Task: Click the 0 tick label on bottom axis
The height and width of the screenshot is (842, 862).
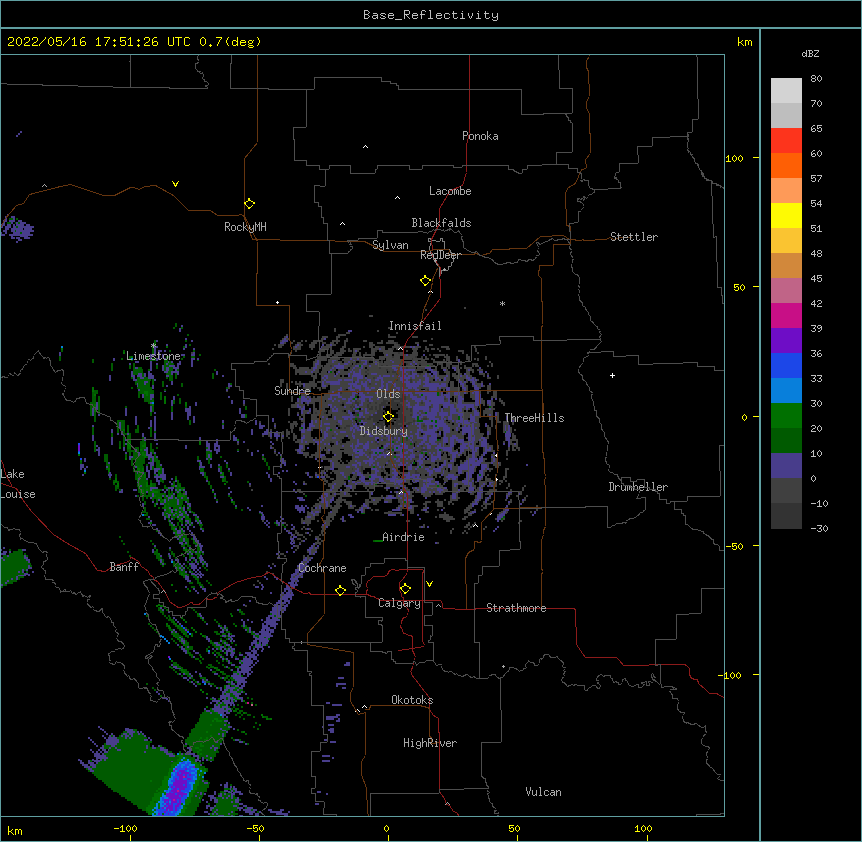Action: [x=386, y=829]
